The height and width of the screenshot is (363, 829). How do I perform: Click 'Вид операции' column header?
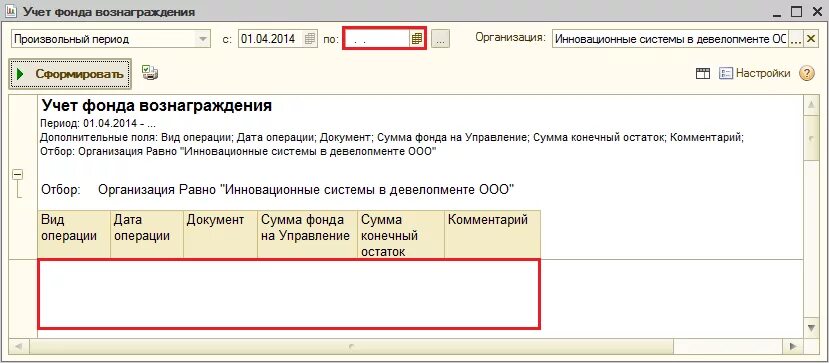tap(74, 234)
